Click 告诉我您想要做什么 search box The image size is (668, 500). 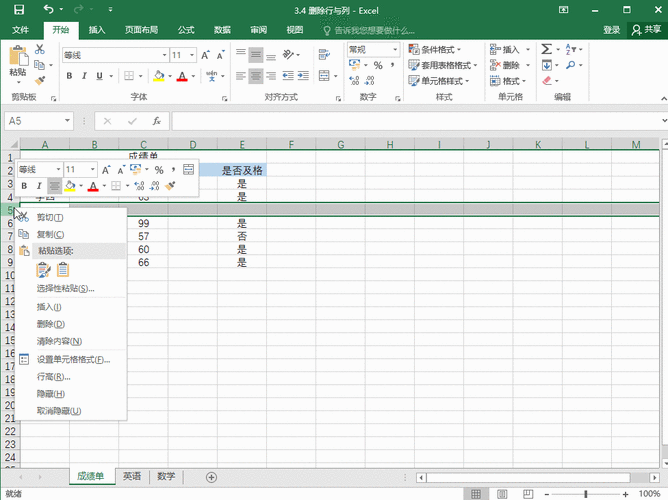pos(369,30)
